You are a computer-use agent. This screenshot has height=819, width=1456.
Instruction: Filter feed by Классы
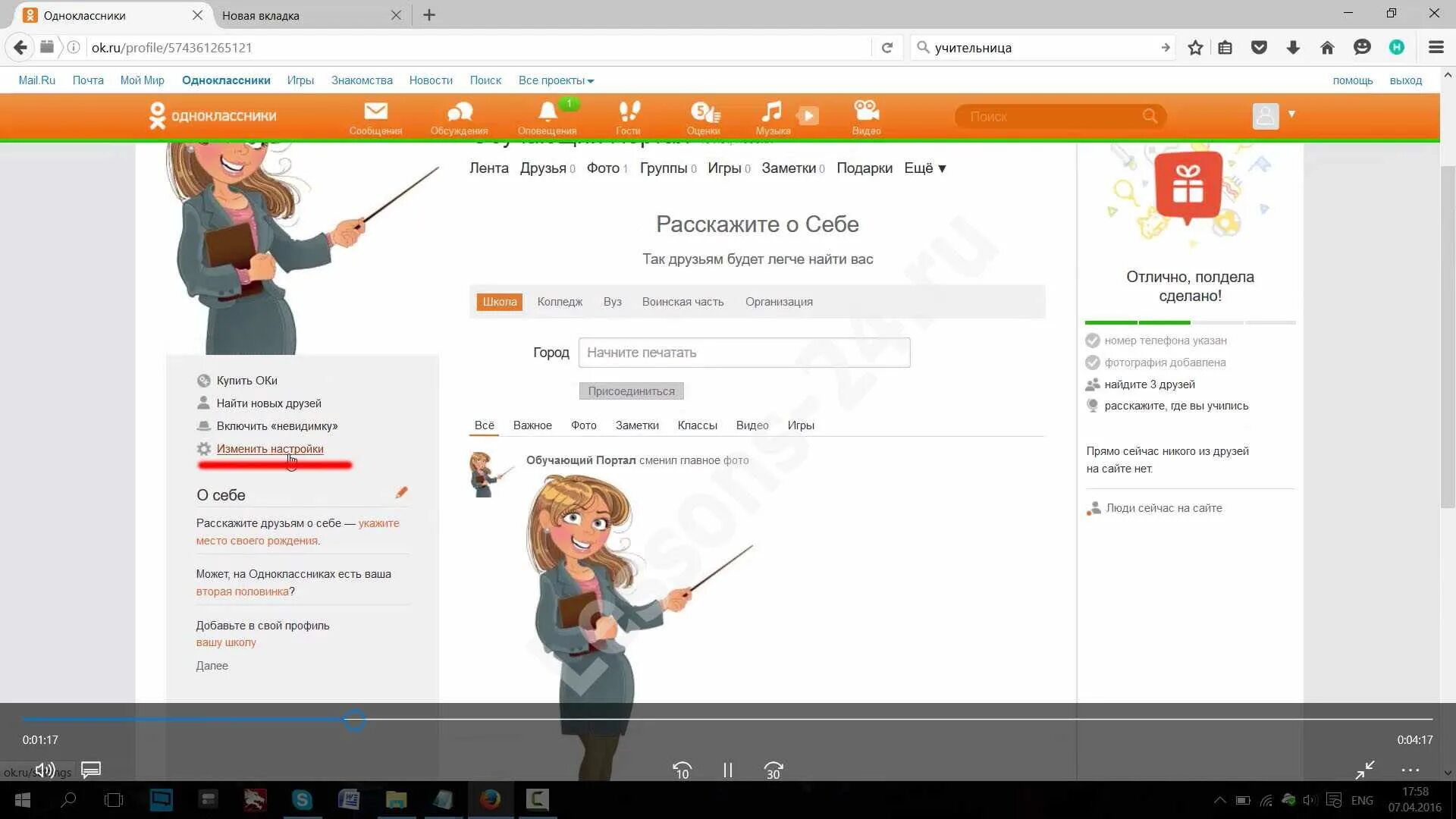click(697, 425)
